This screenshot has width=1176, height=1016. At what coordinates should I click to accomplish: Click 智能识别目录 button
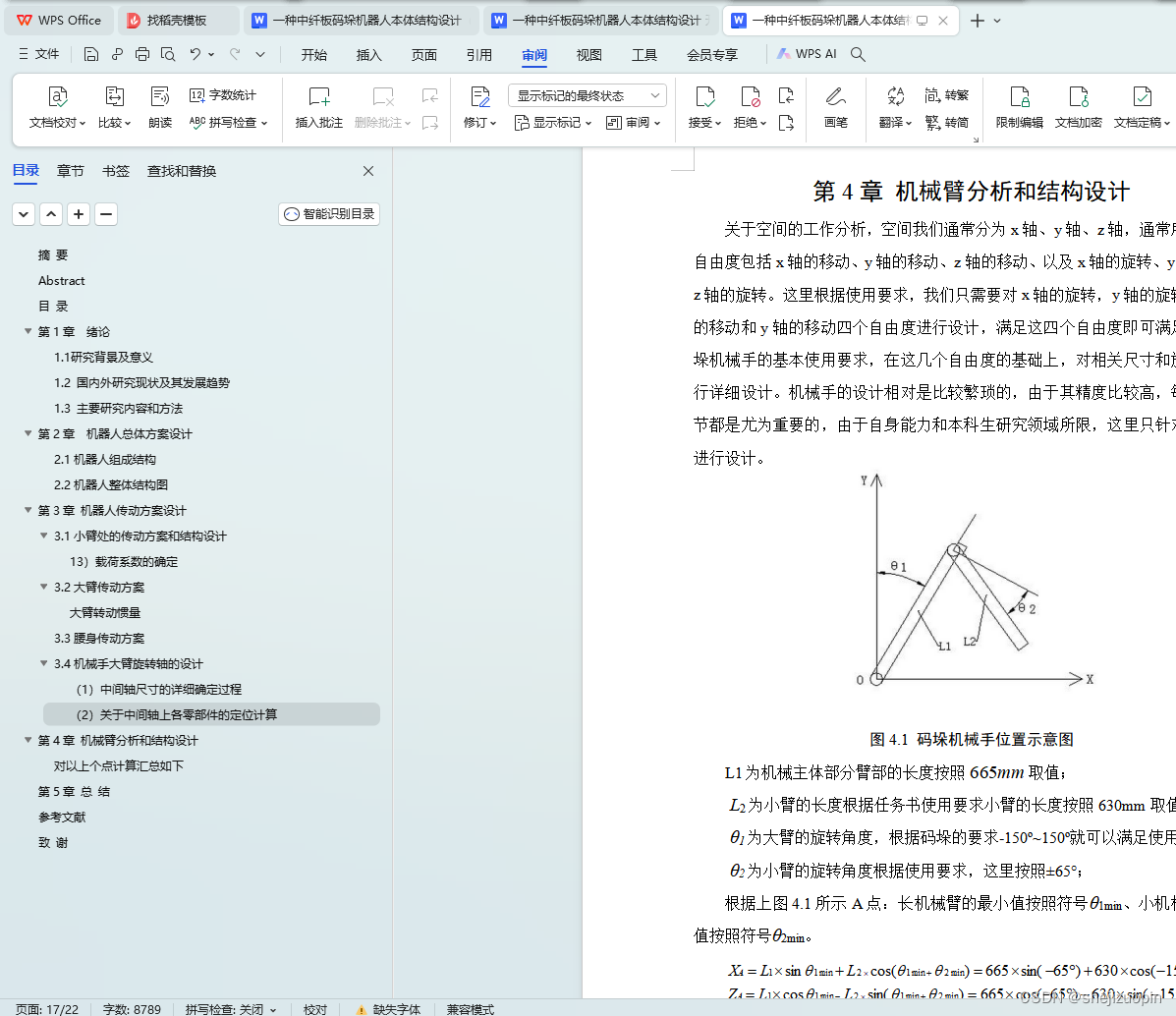tap(329, 214)
